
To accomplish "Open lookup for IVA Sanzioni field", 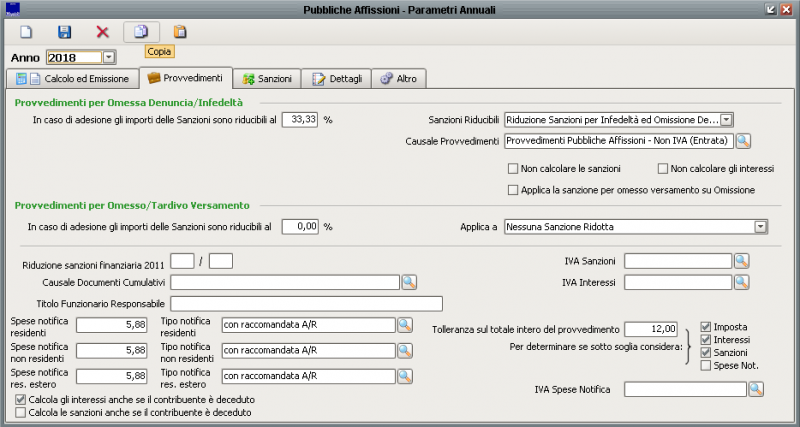I will click(x=741, y=261).
